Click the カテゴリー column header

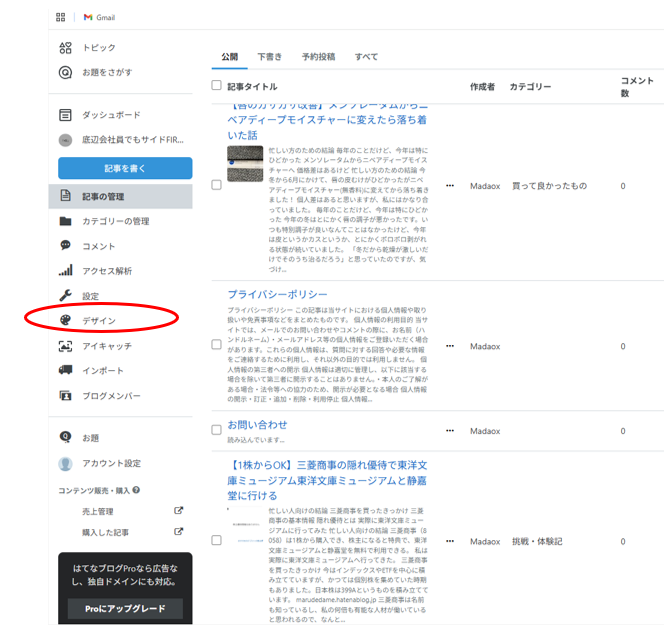(530, 87)
